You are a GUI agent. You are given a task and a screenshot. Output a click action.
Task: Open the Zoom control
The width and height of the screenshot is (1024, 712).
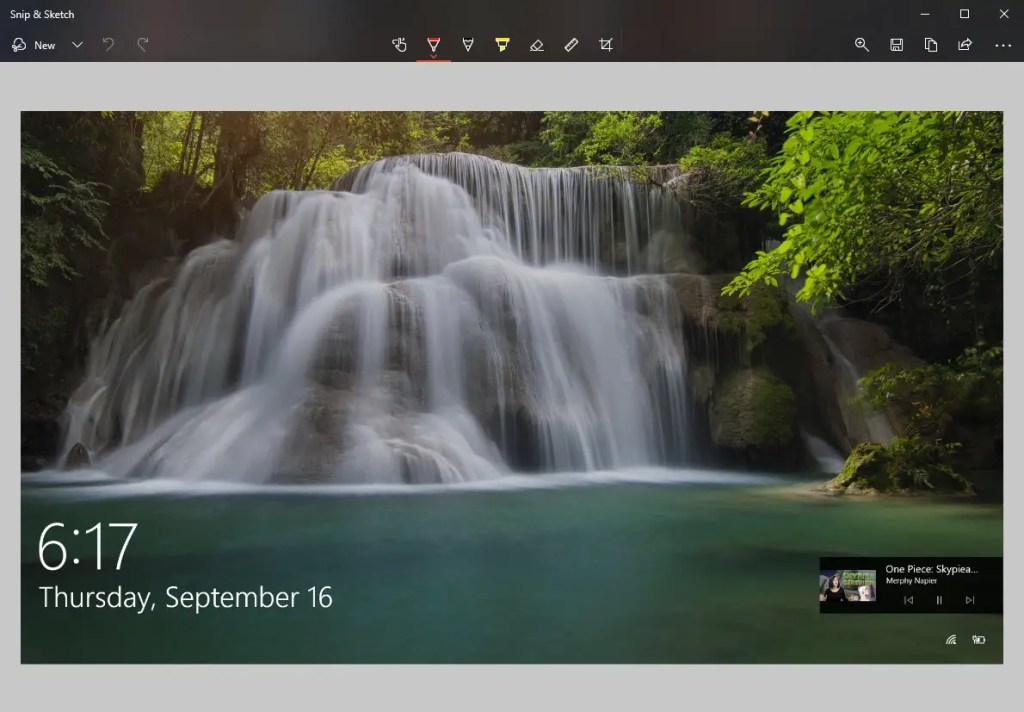tap(862, 44)
